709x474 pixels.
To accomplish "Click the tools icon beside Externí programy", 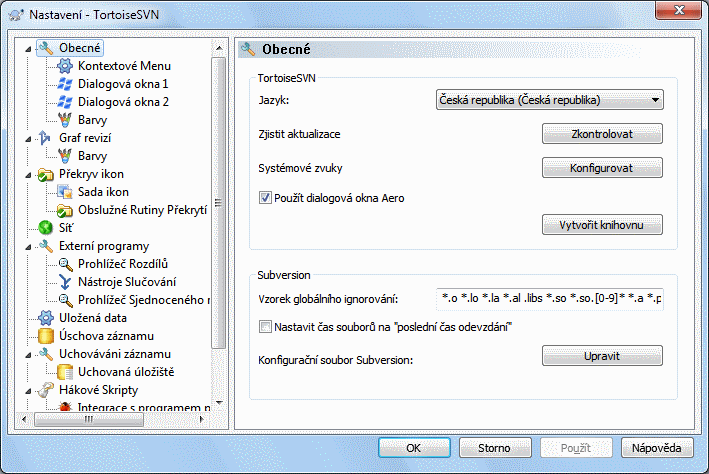I will coord(46,246).
